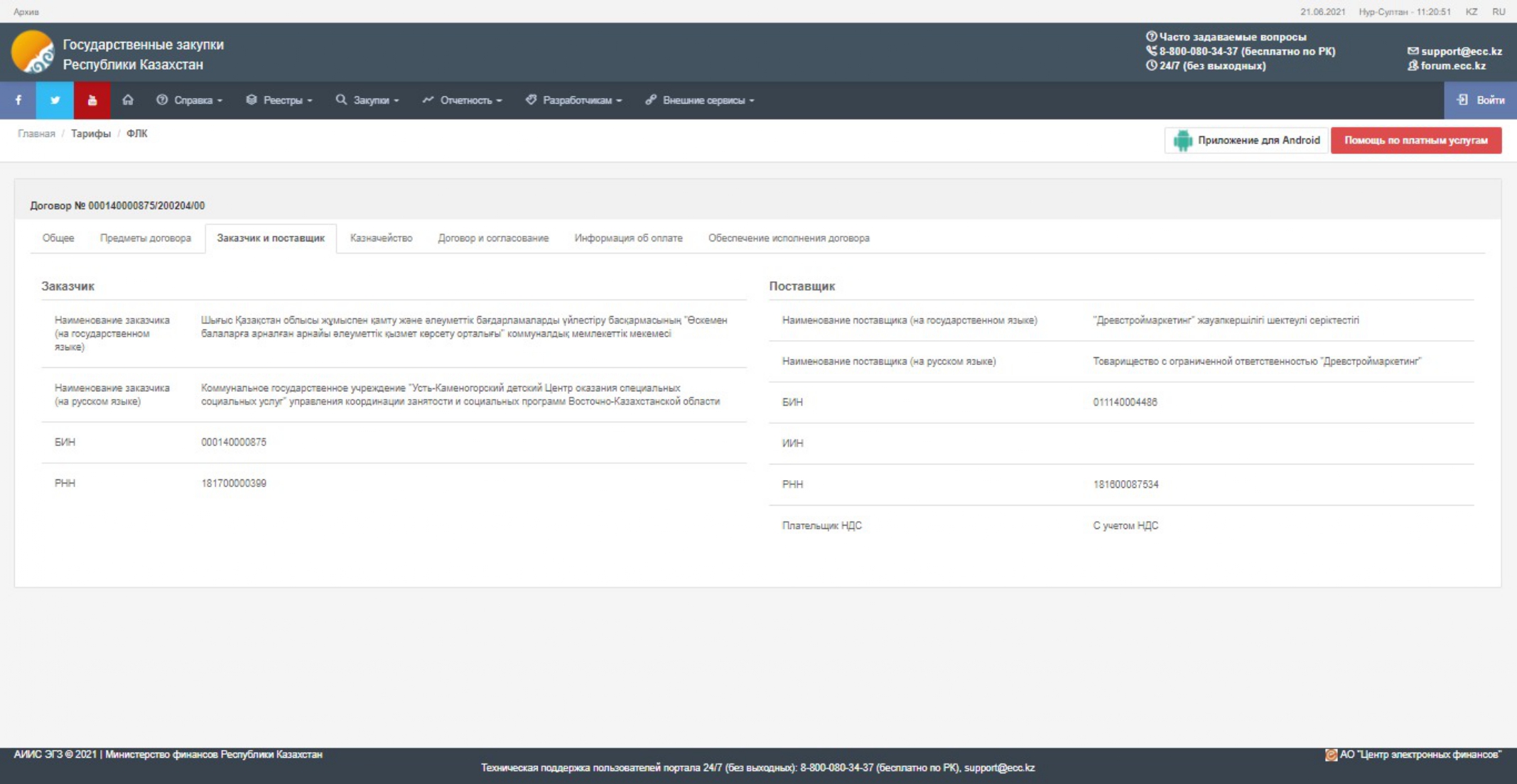Screen dimensions: 1517x784
Task: Expand the Реестры dropdown menu
Action: 279,100
